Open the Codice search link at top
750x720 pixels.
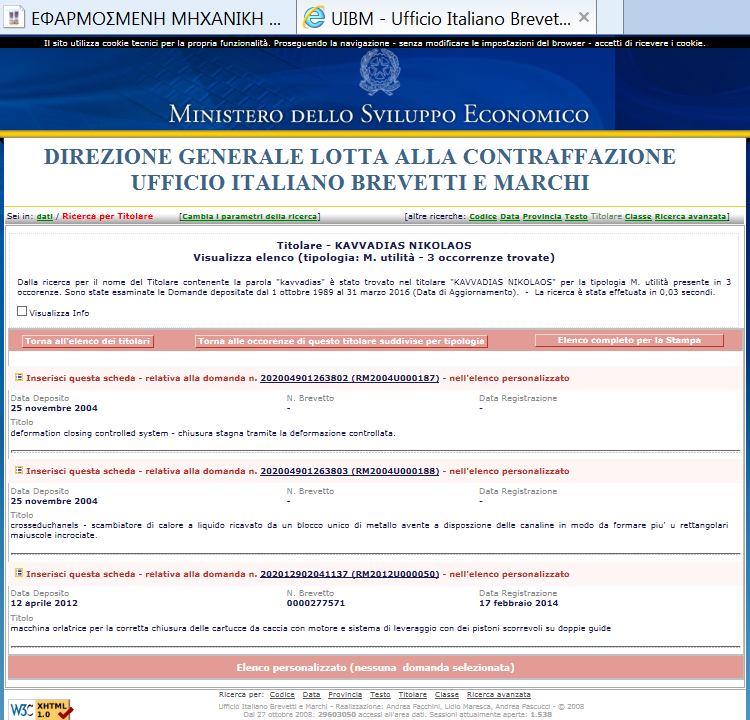[483, 217]
